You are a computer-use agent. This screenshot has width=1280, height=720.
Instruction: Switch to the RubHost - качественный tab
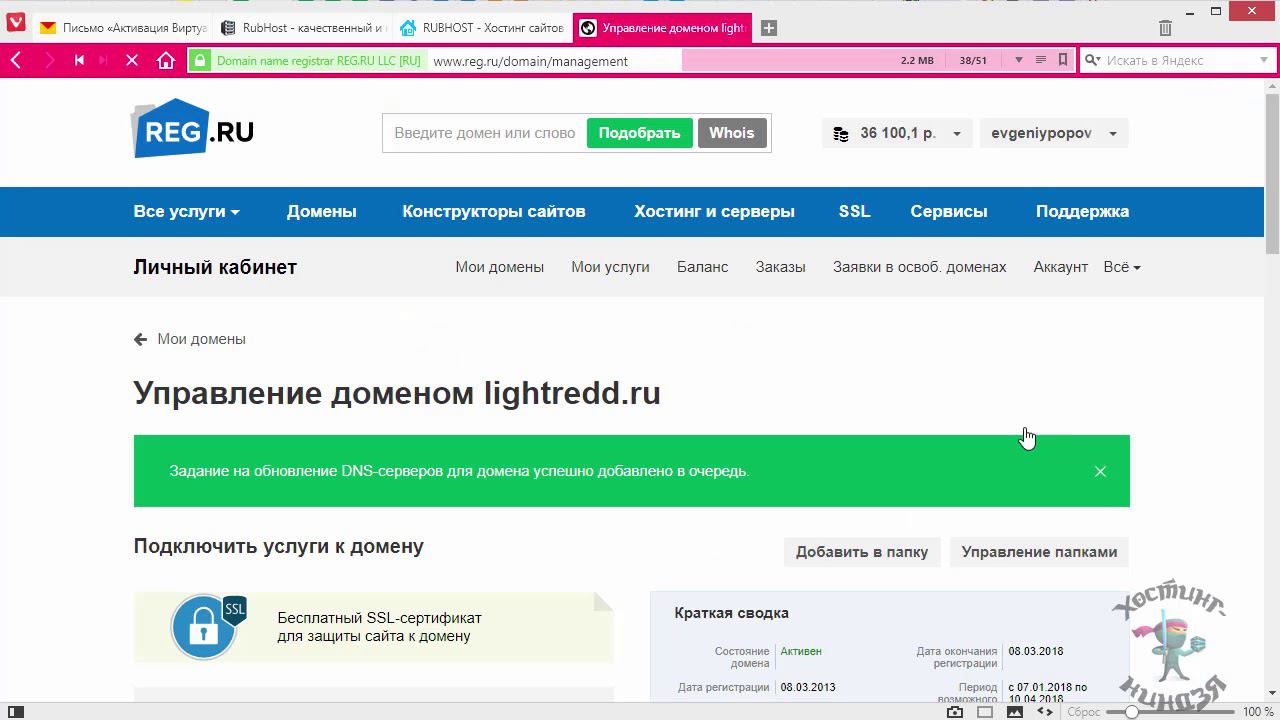point(302,28)
